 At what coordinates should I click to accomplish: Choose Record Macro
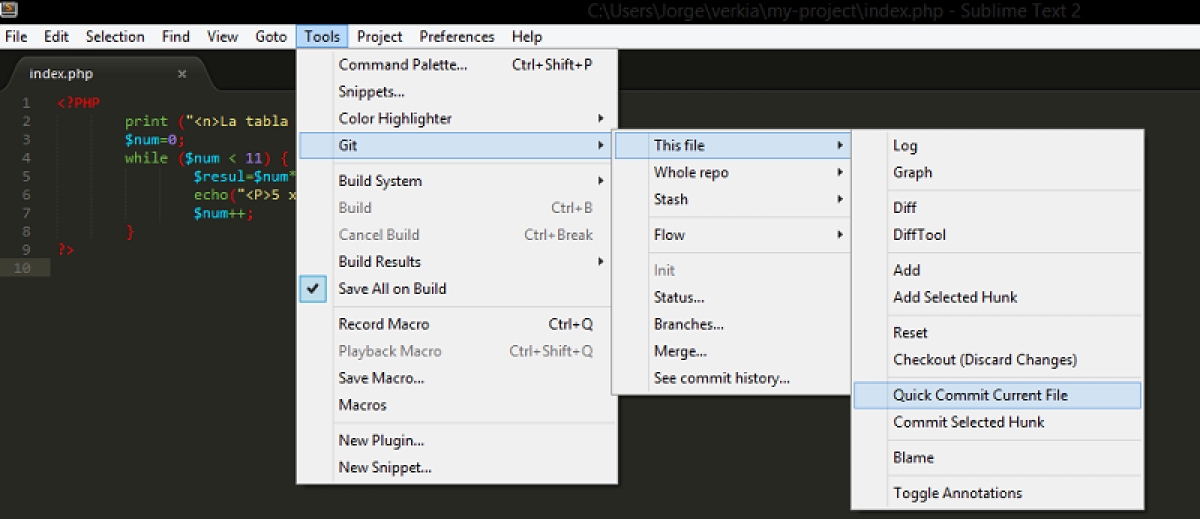pos(458,324)
